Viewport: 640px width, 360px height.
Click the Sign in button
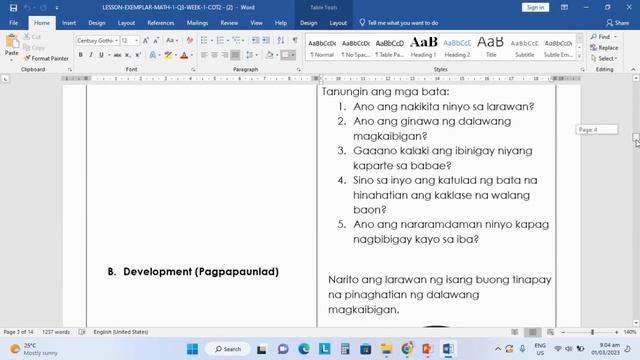coord(536,7)
